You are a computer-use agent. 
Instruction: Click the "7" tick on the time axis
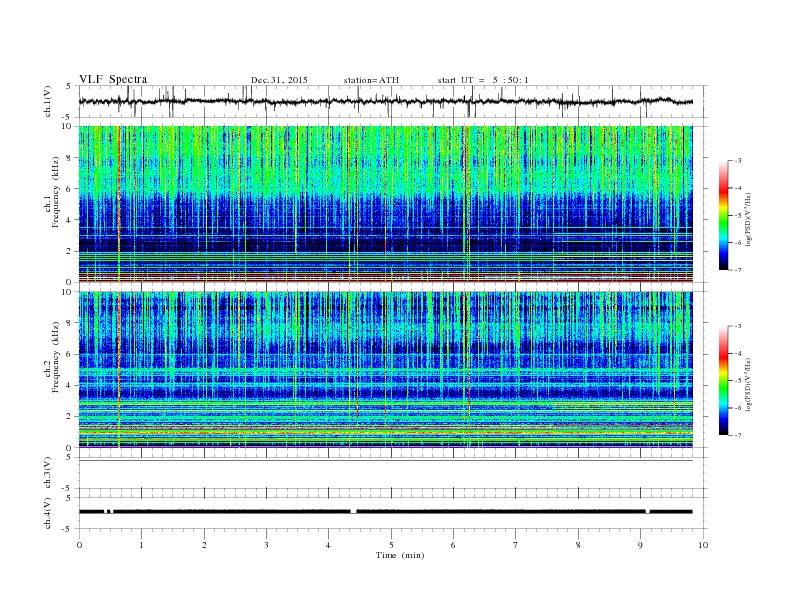[516, 545]
